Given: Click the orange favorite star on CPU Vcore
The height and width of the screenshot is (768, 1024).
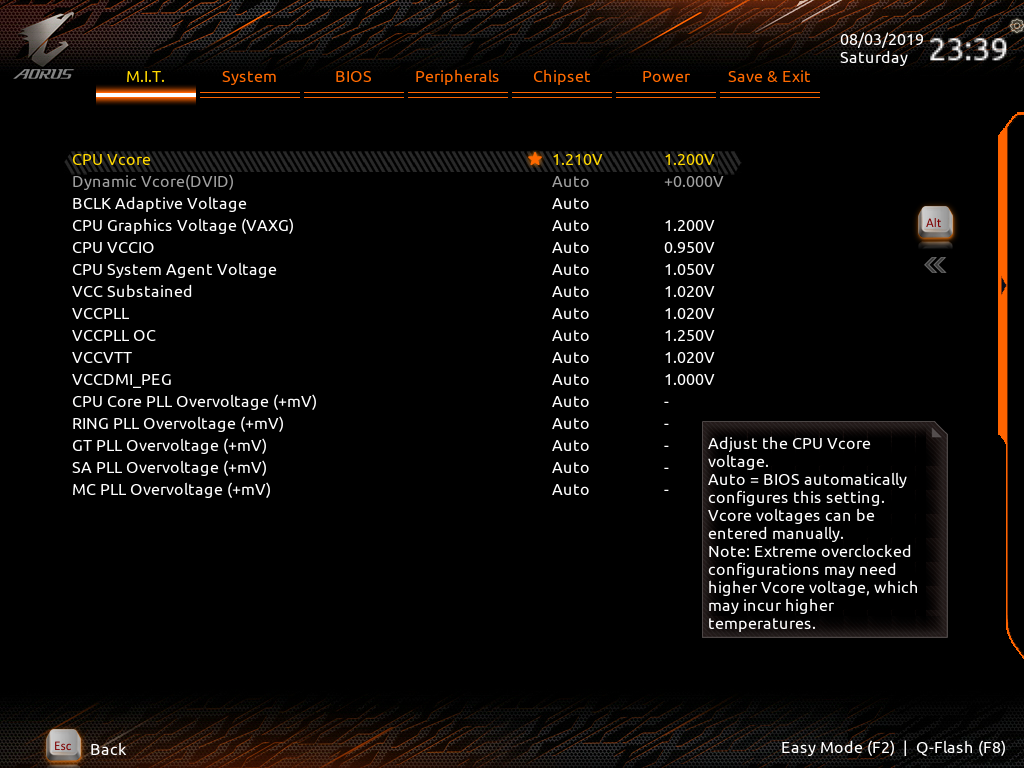Looking at the screenshot, I should click(x=535, y=159).
